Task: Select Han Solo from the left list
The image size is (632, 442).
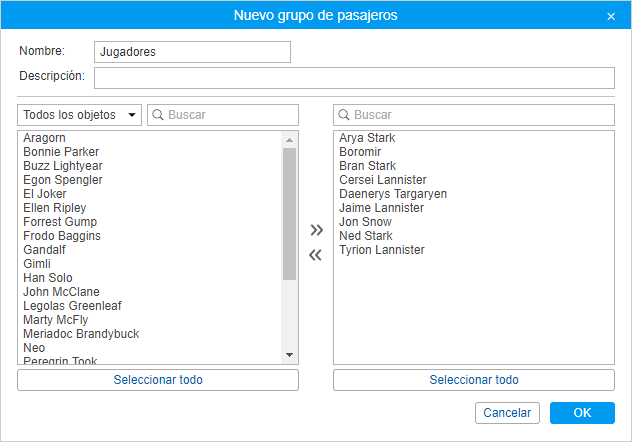Action: click(48, 278)
